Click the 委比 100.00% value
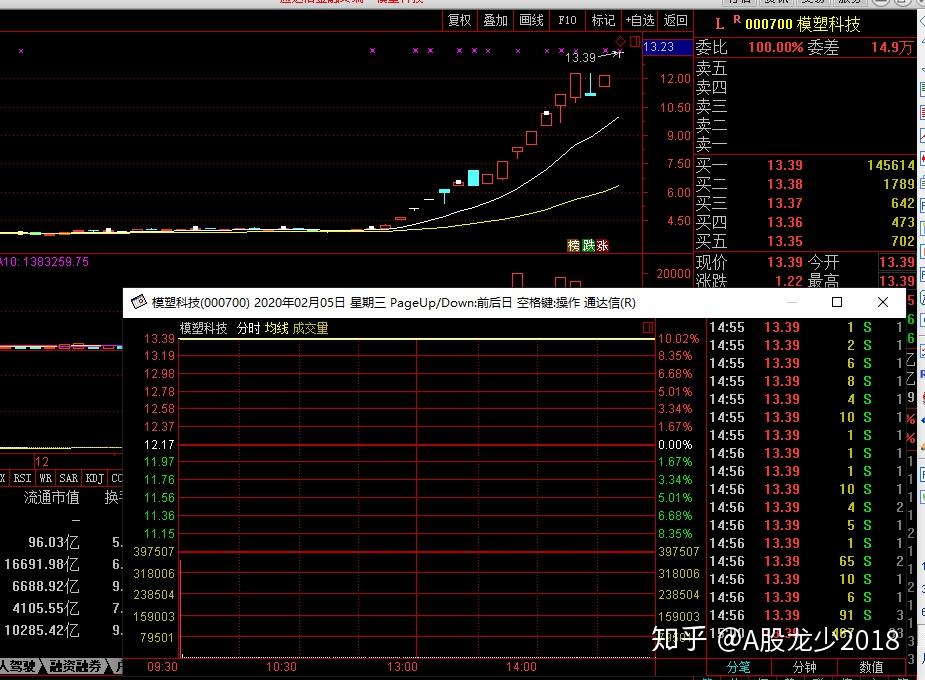The width and height of the screenshot is (925, 680). coord(776,47)
